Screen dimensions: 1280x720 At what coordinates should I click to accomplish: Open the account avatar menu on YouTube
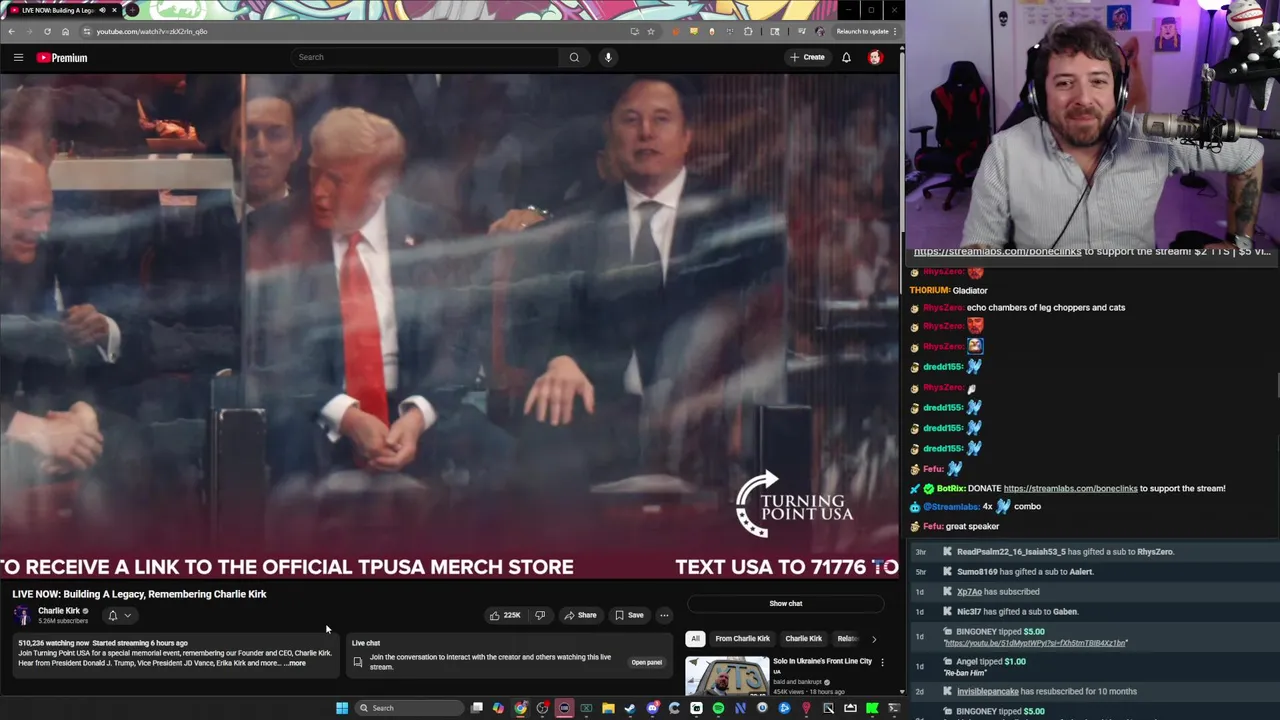coord(875,57)
